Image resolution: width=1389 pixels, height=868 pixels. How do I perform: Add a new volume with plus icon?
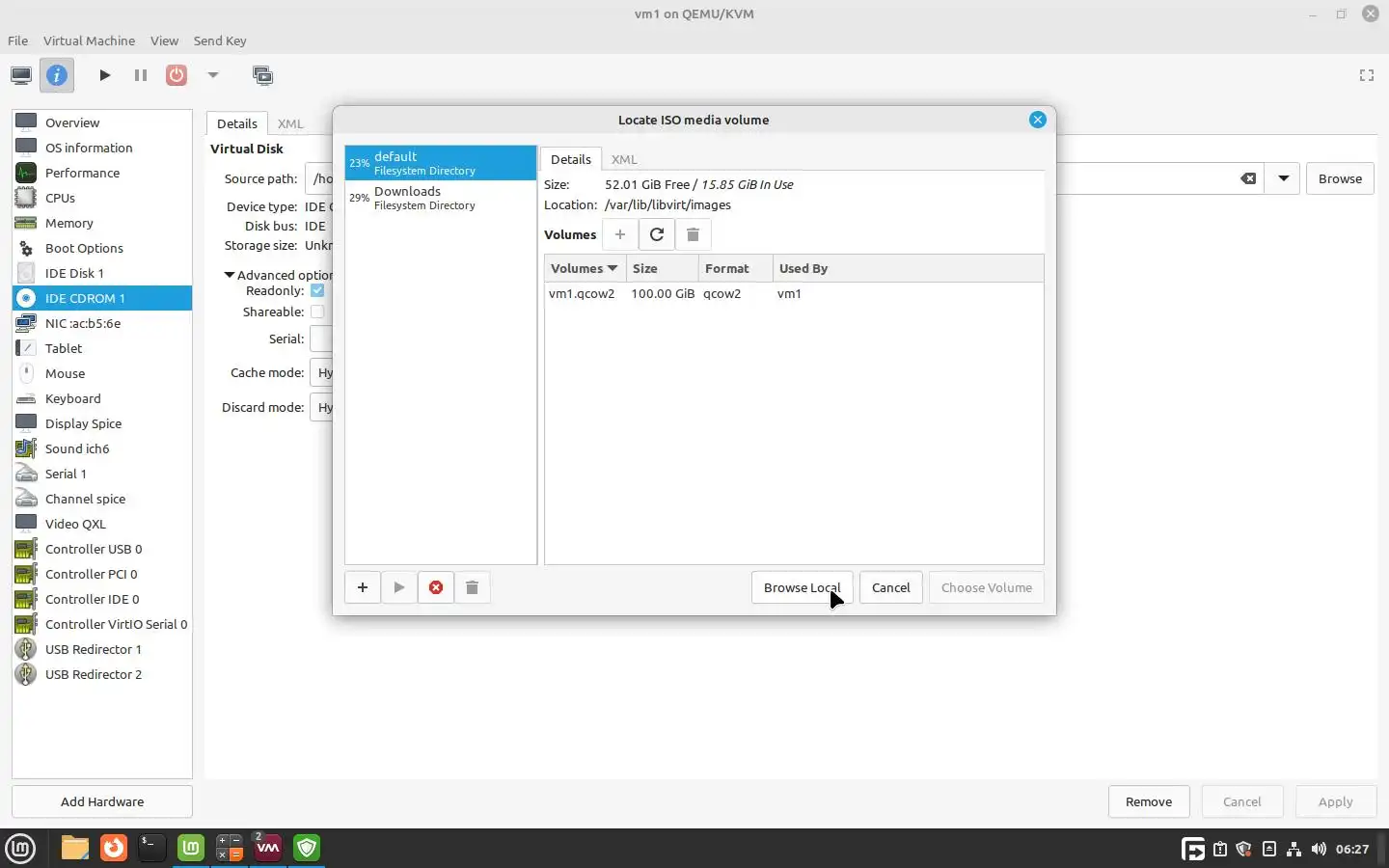pos(620,234)
